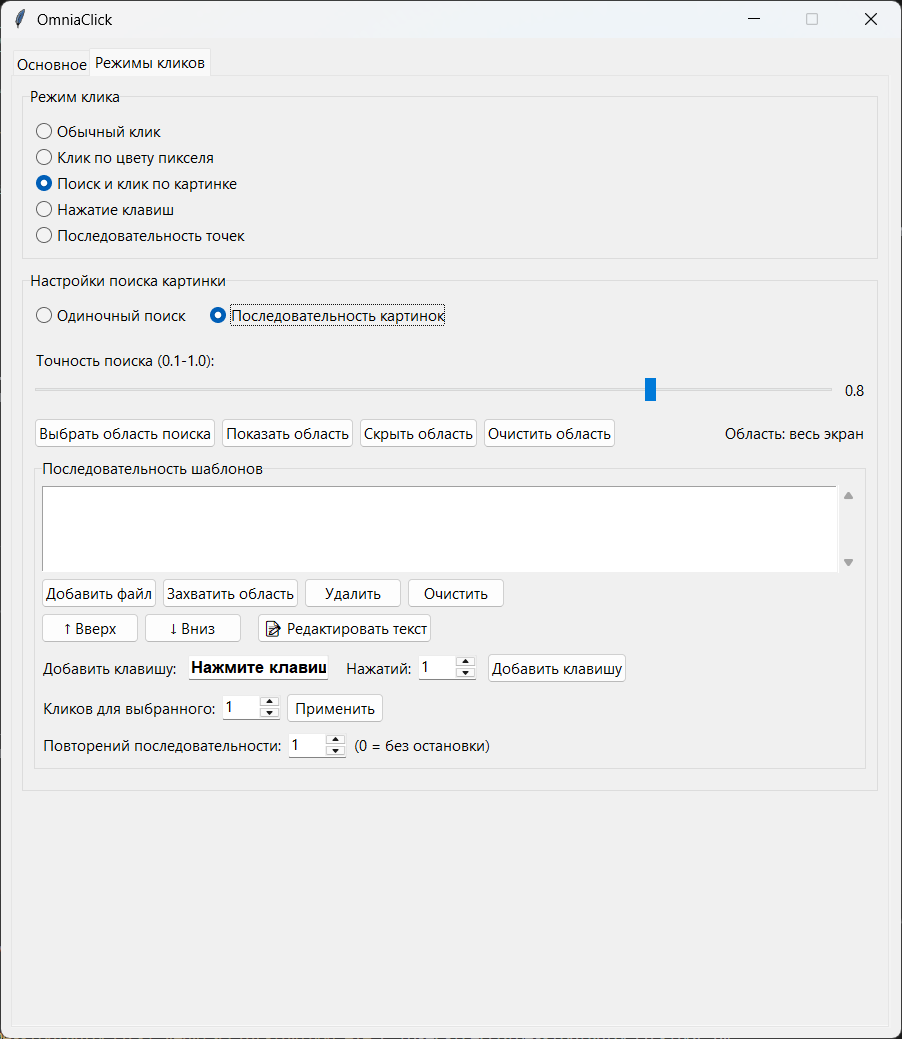Click the Очистить template list button

[455, 593]
